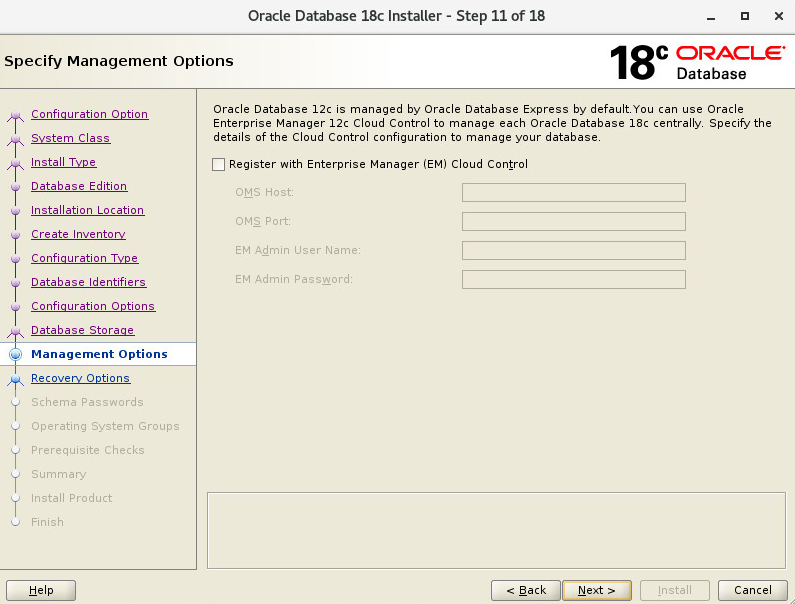Open Installation Location step

click(x=87, y=210)
